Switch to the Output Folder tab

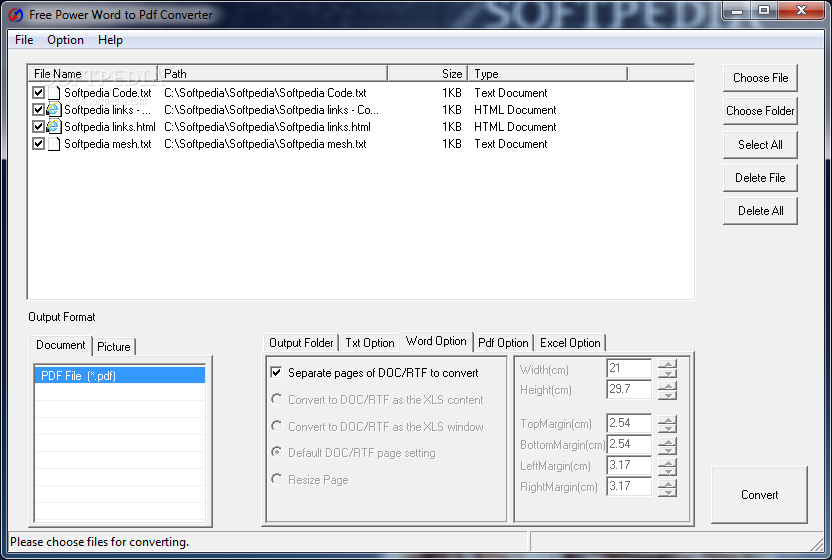[x=301, y=343]
